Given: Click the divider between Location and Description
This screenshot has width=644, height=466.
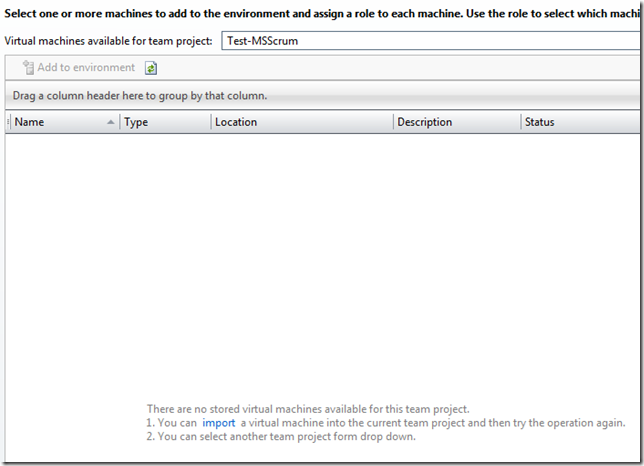Looking at the screenshot, I should coord(393,122).
